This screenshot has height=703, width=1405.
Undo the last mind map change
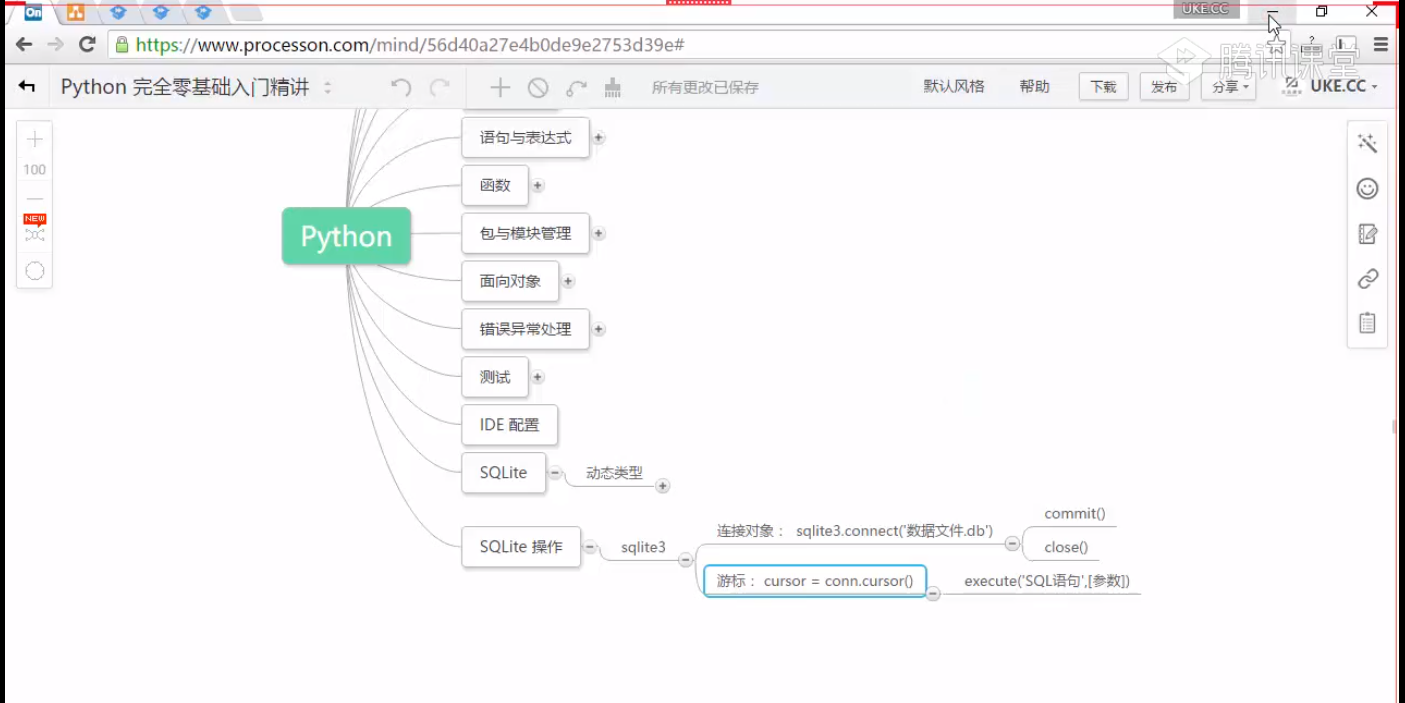(x=401, y=88)
